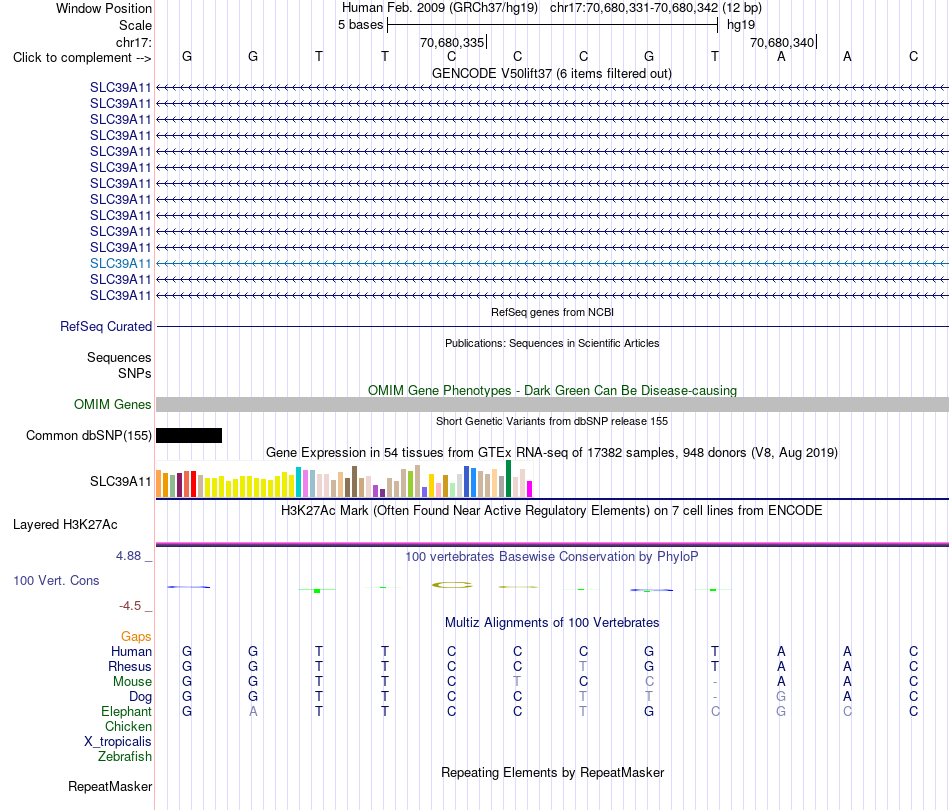Open 'RefSeq genes from NCBI' track title
Screen dimensions: 950x810
coord(552,312)
